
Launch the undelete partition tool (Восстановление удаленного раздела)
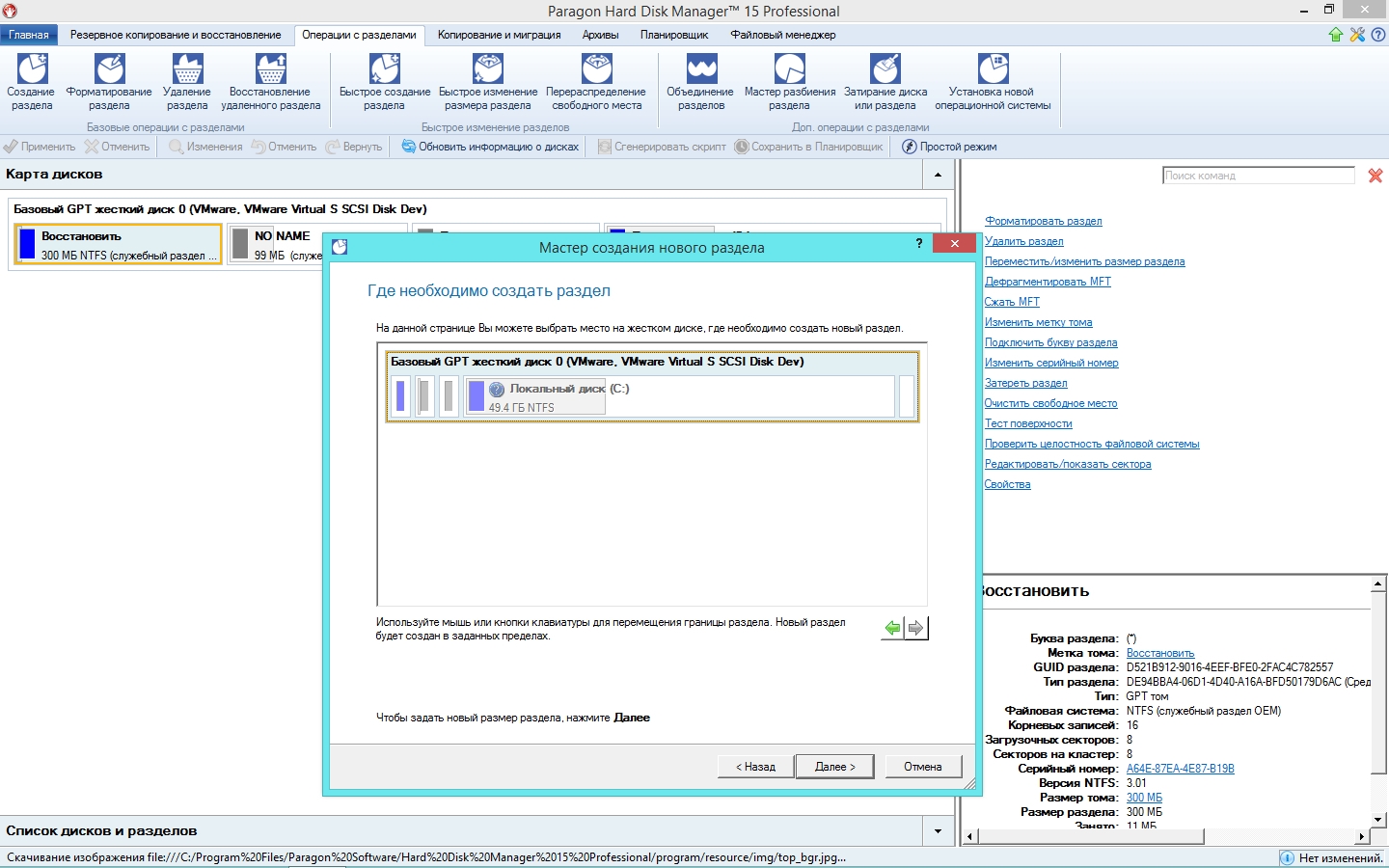point(271,83)
